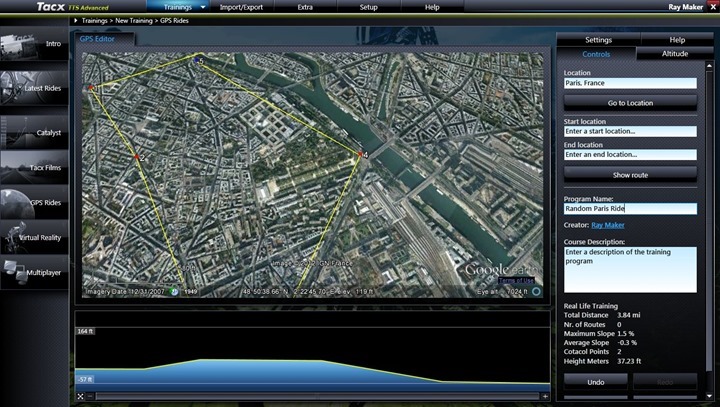This screenshot has width=720, height=407.
Task: Select waypoint 4 marker on the map
Action: click(x=361, y=155)
